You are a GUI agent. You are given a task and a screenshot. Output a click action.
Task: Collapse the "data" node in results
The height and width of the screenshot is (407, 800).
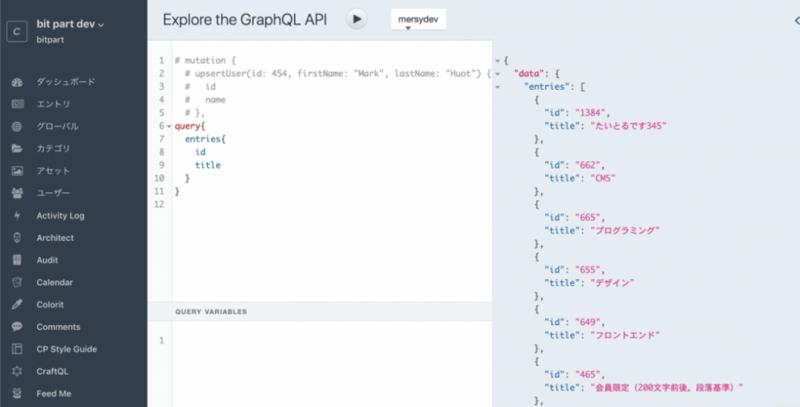pos(497,74)
